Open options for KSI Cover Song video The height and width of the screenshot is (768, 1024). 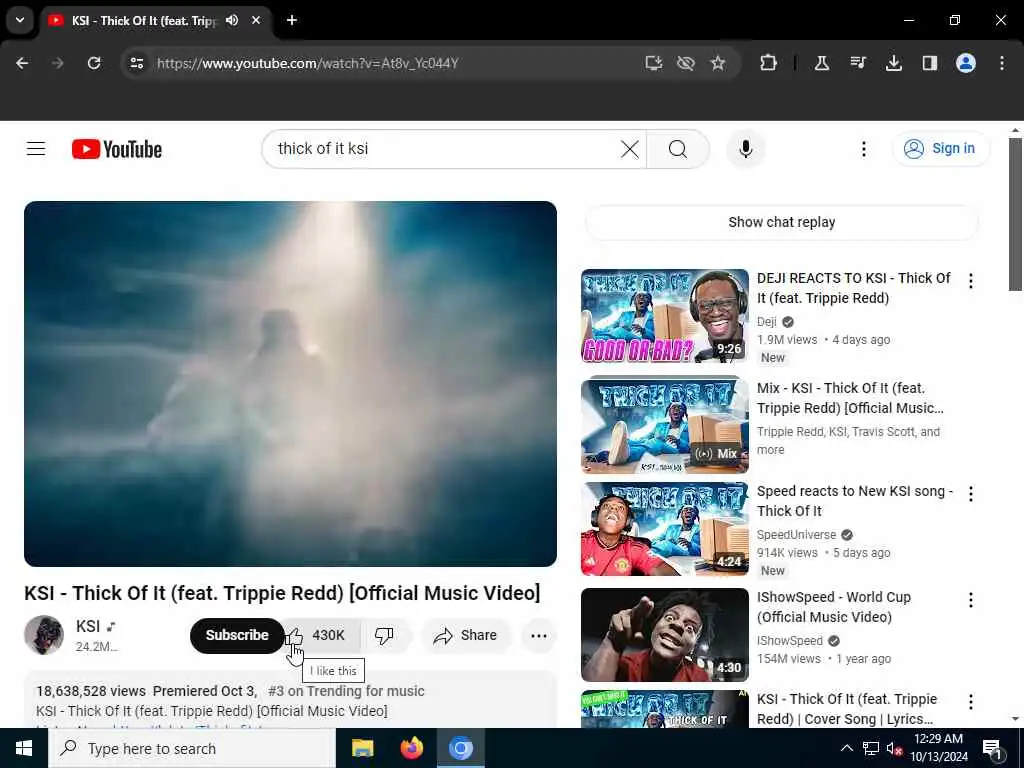pos(970,702)
